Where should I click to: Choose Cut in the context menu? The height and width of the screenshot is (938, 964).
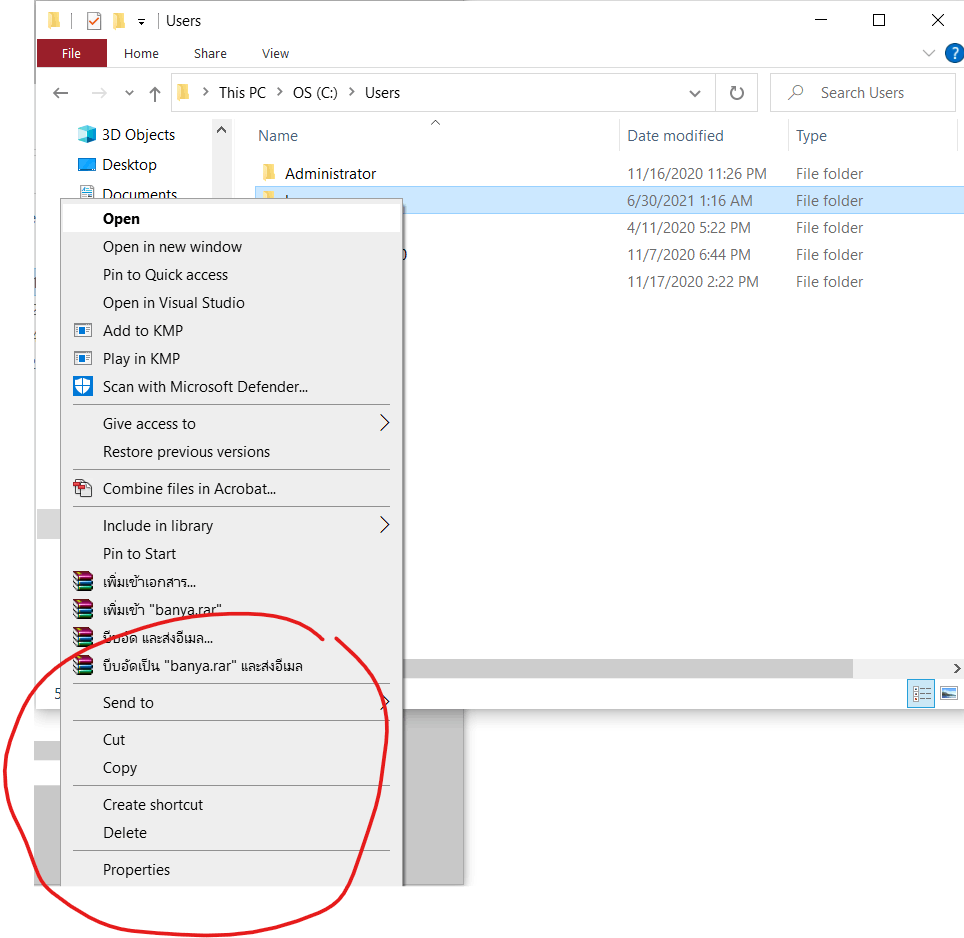pos(232,739)
